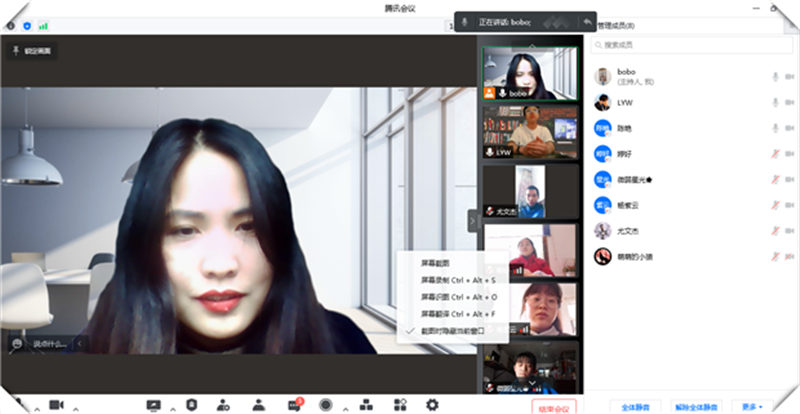Toggle 陈艳's microphone in member list
The image size is (800, 414).
coord(776,128)
